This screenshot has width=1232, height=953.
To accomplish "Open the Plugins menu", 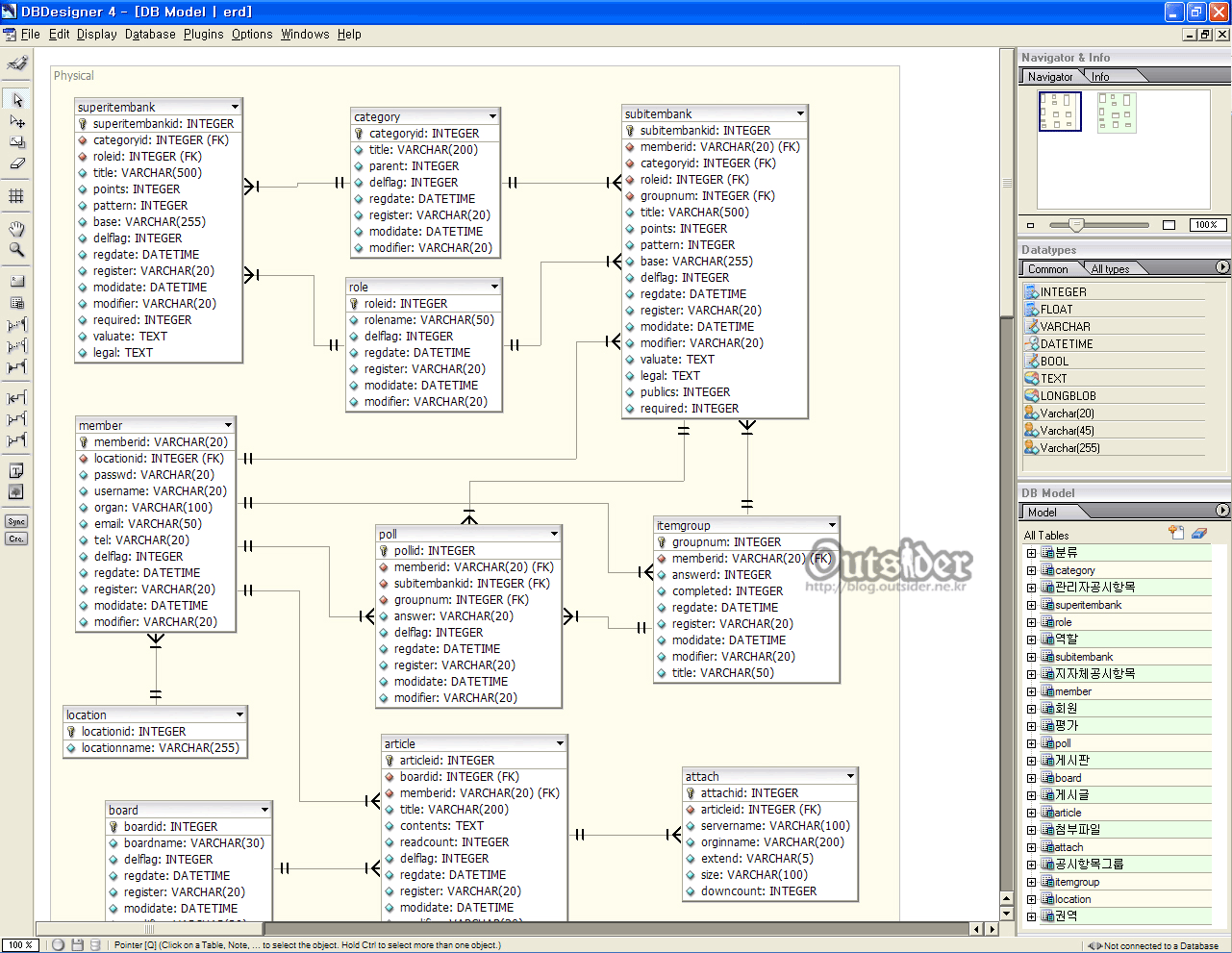I will pos(203,35).
